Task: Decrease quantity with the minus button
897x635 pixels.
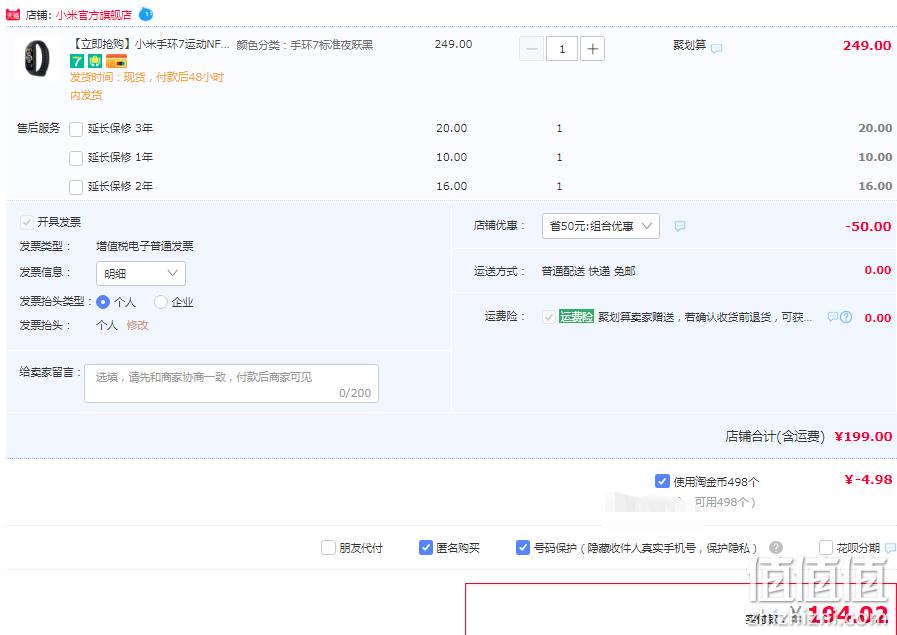Action: point(531,49)
